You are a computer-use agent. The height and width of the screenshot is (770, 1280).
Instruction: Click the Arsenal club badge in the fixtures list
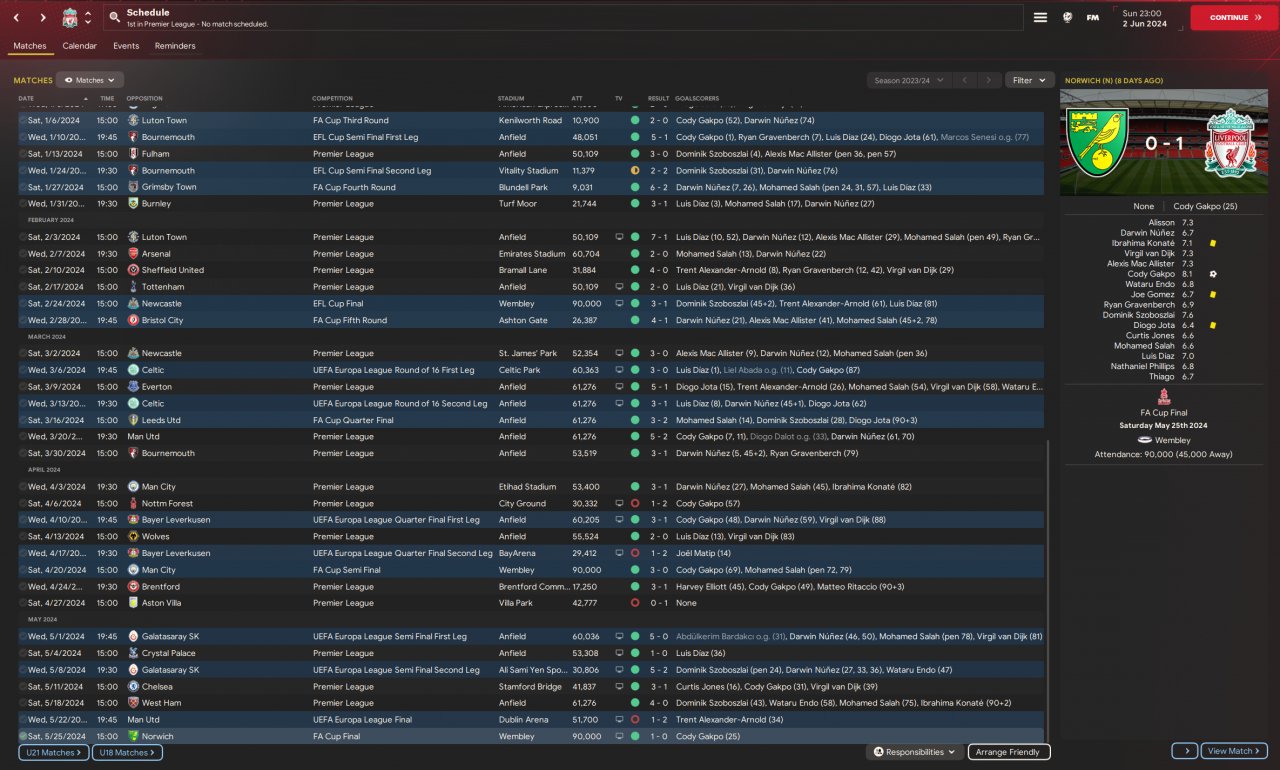point(134,254)
